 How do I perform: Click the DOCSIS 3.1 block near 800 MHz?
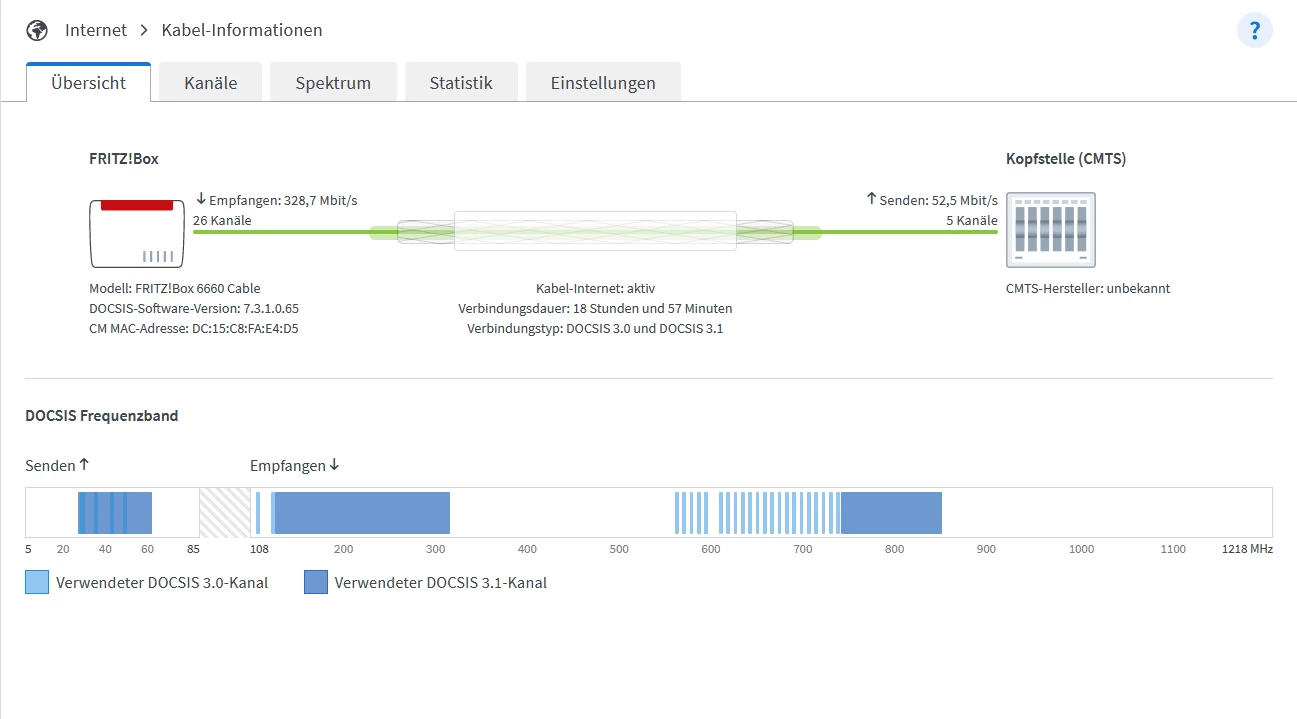891,513
